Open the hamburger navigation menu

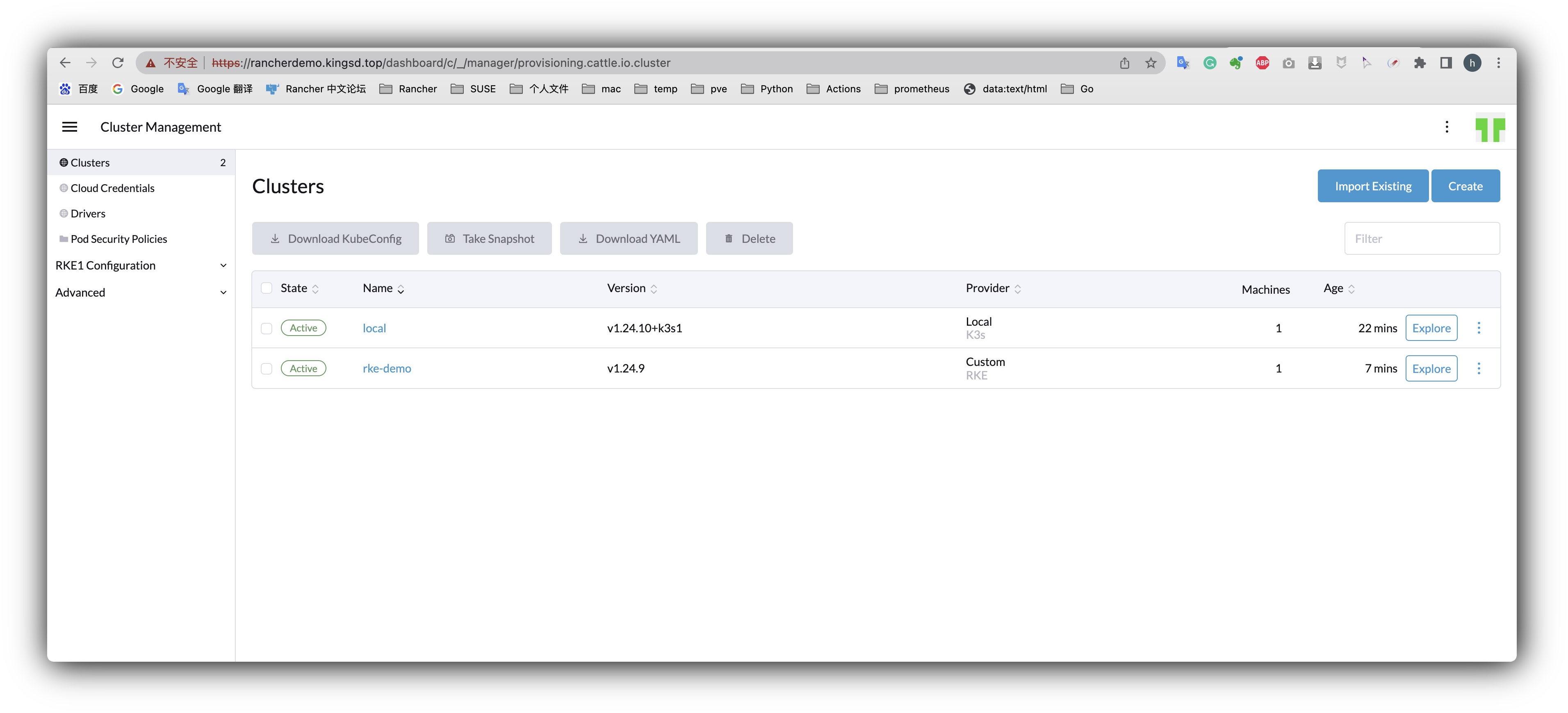[70, 127]
